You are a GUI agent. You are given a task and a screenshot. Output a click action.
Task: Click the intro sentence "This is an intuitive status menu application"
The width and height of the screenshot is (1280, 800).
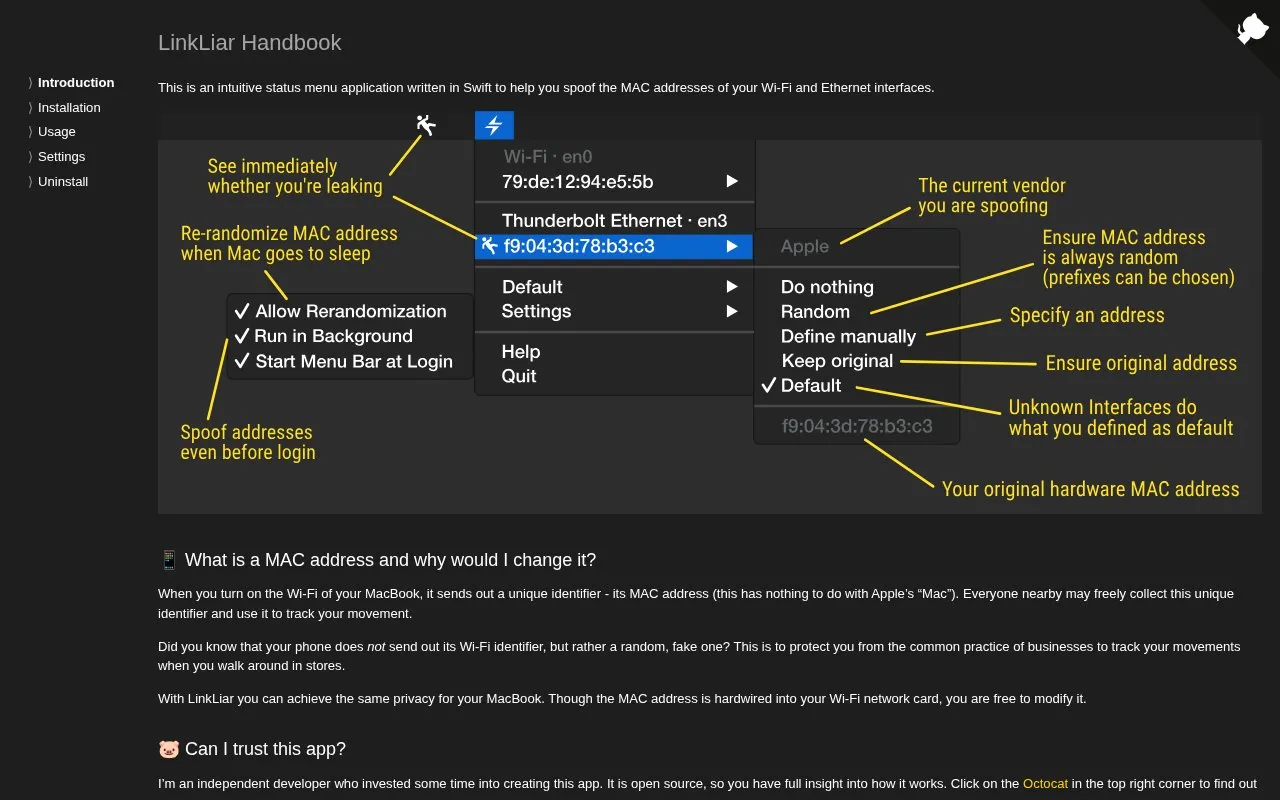click(x=546, y=88)
